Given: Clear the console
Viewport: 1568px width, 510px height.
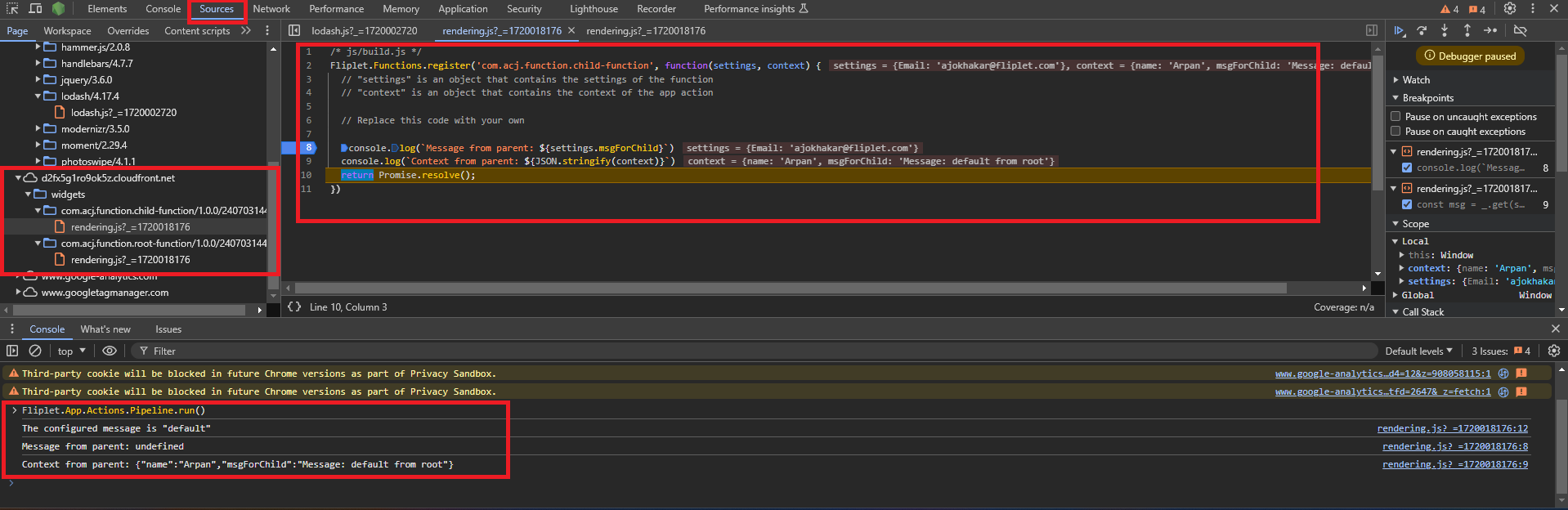Looking at the screenshot, I should tap(35, 351).
